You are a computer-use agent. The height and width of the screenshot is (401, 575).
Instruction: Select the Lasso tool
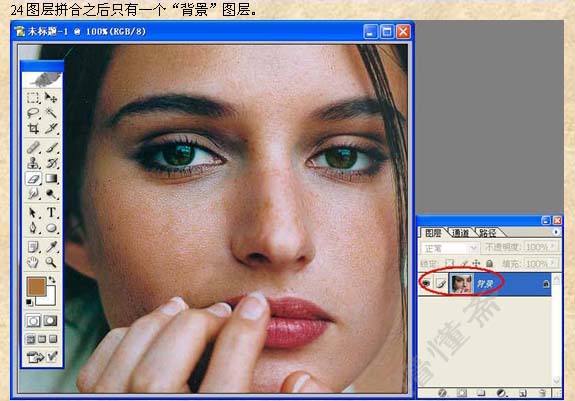coord(33,113)
